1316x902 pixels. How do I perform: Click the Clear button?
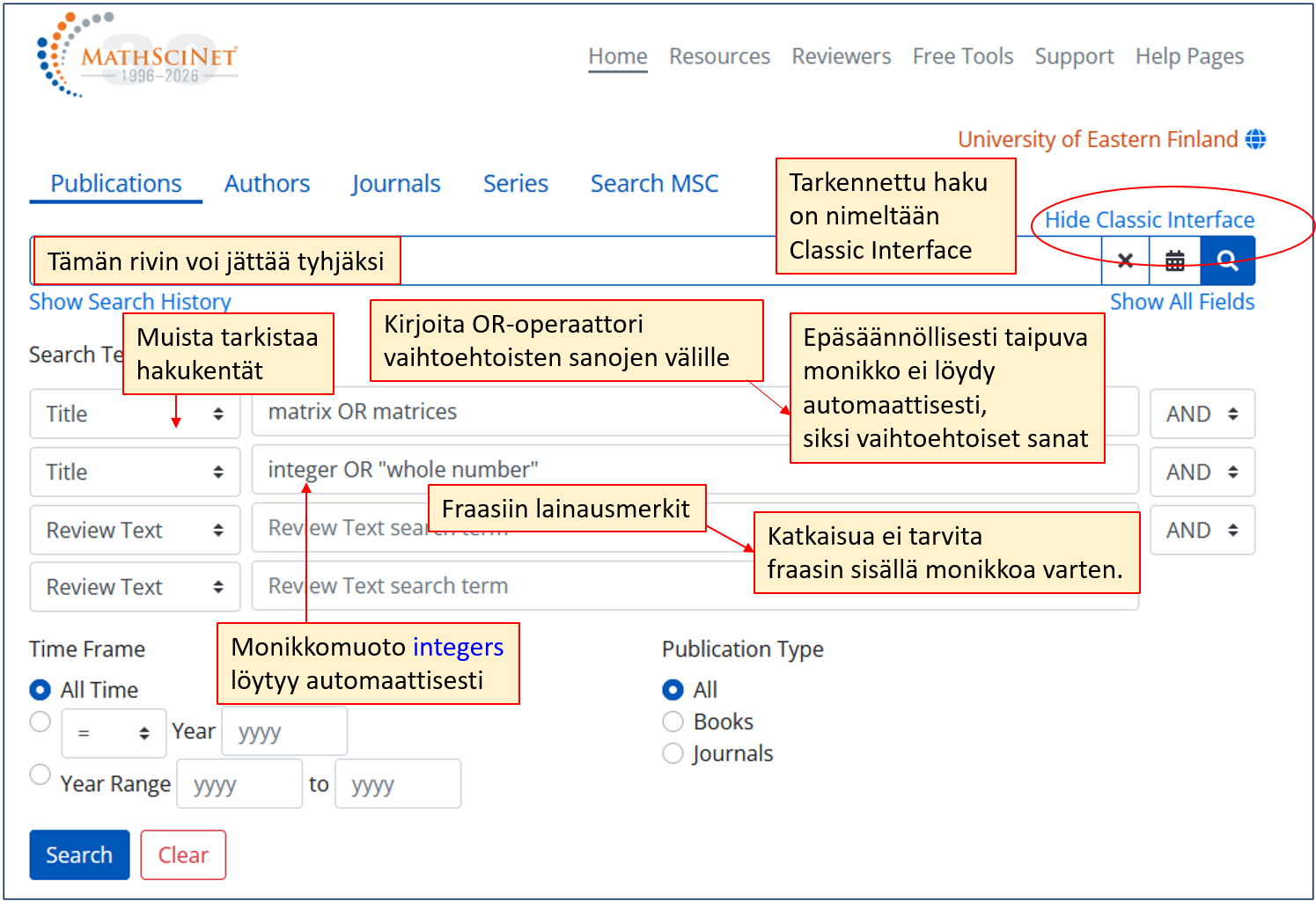183,854
